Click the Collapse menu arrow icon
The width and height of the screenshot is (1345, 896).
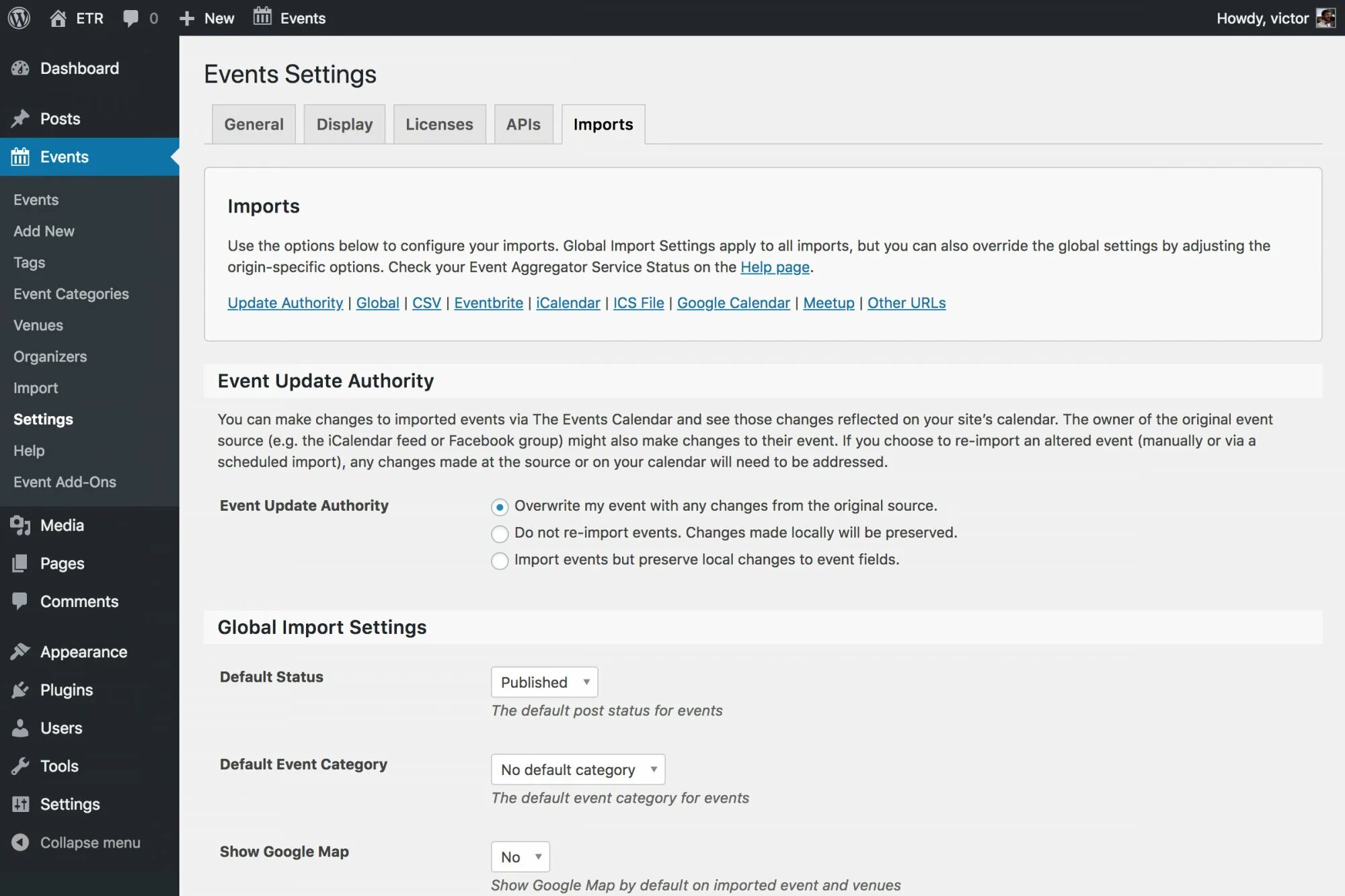point(20,842)
